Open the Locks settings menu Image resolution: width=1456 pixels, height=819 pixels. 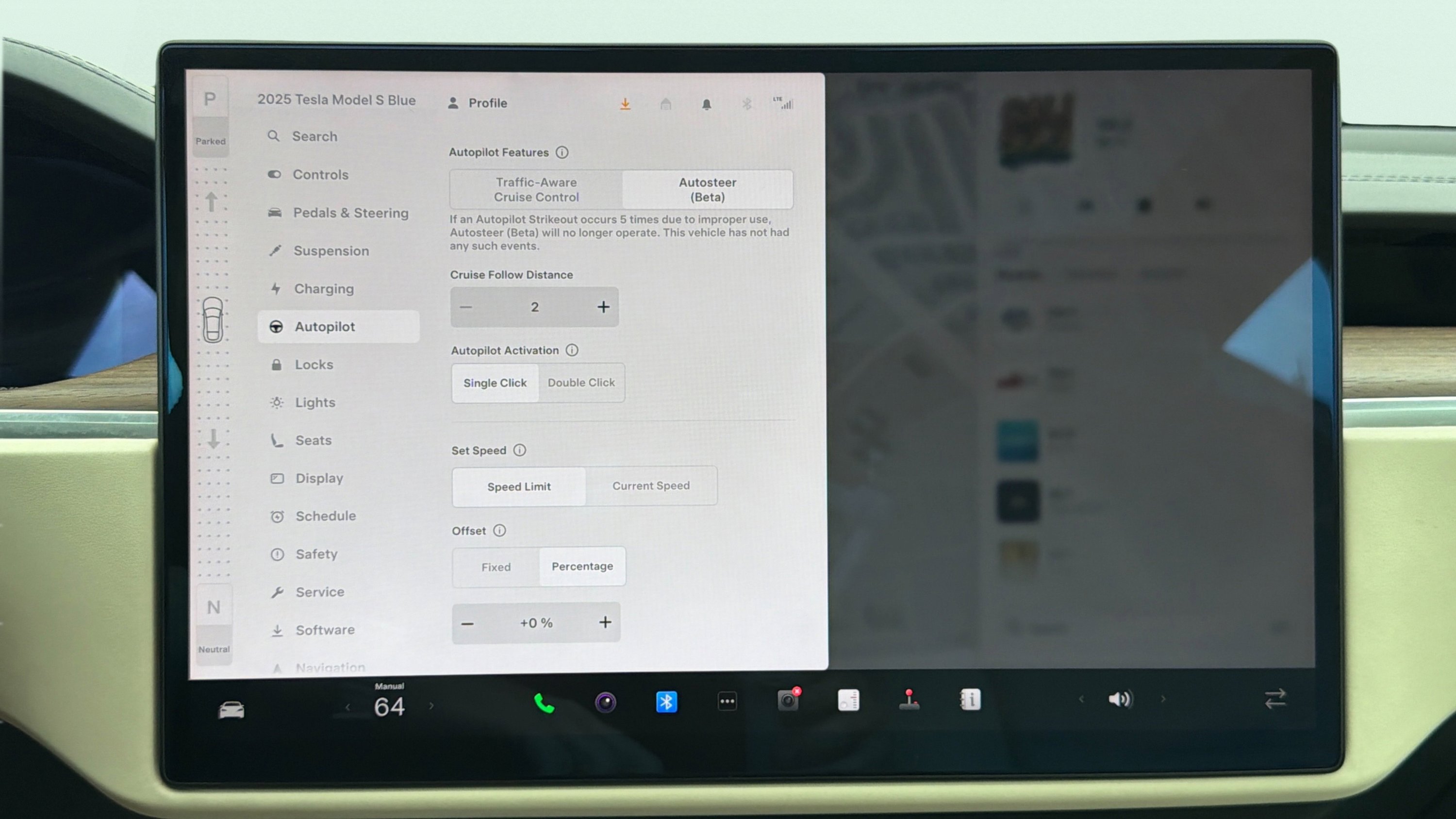click(x=314, y=365)
